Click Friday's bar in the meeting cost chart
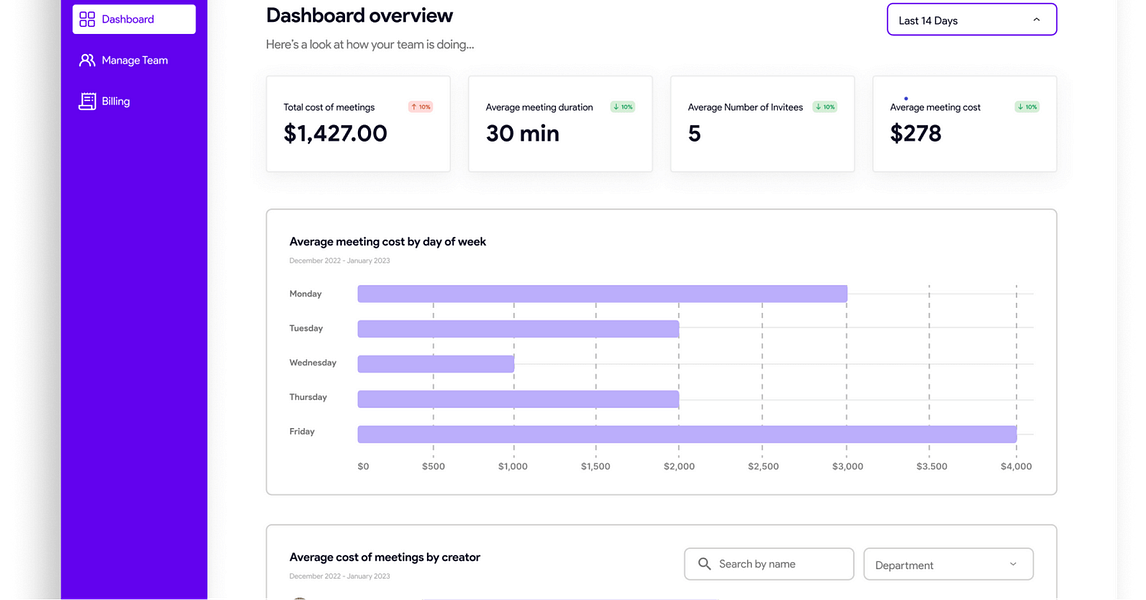 (x=687, y=432)
